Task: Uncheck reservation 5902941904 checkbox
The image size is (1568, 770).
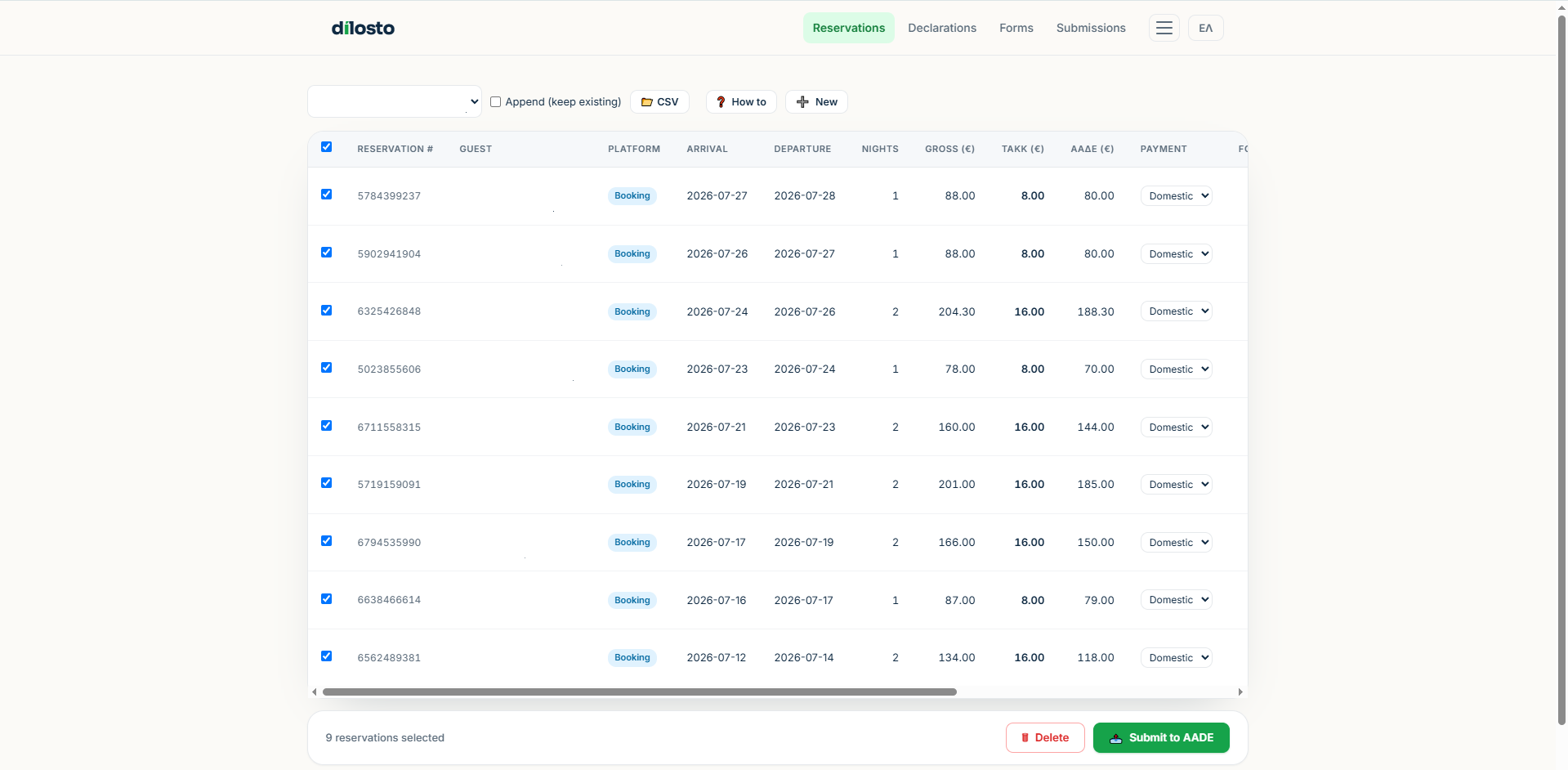Action: (326, 253)
